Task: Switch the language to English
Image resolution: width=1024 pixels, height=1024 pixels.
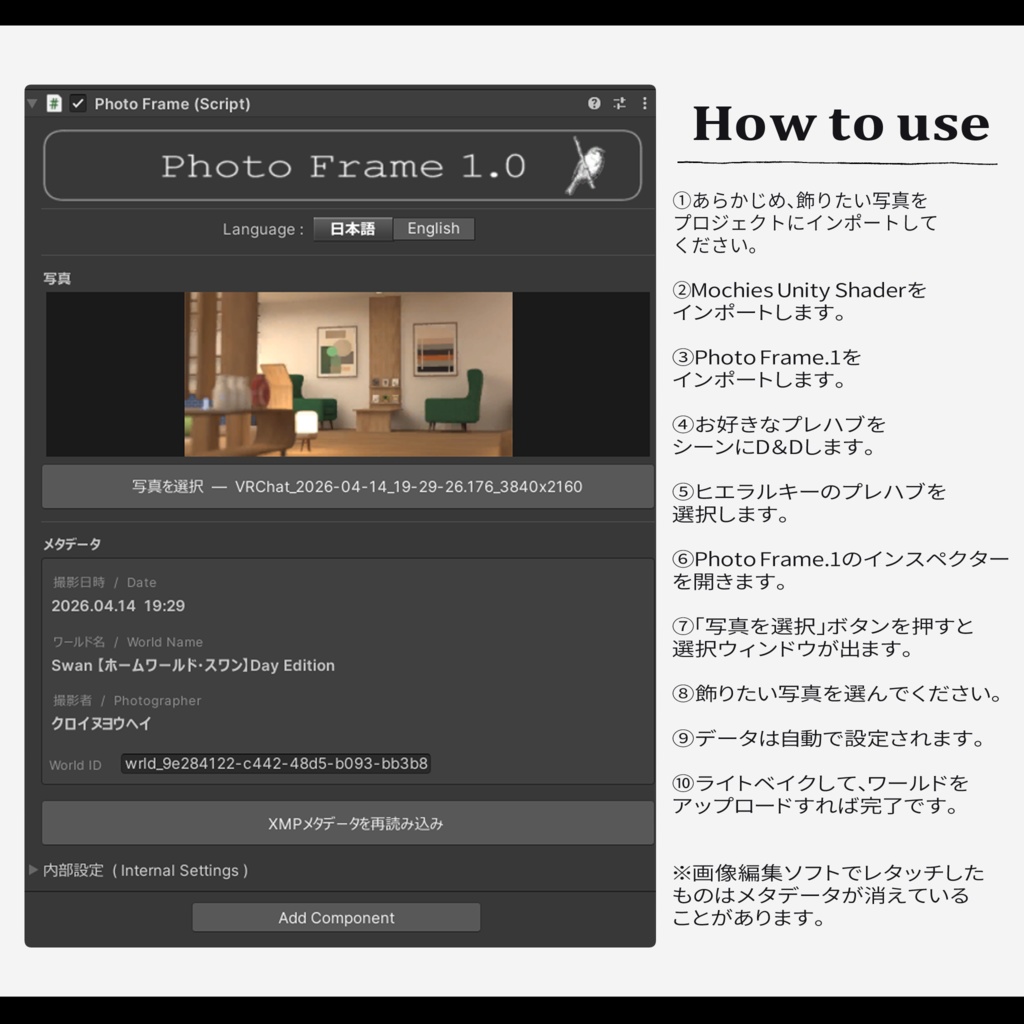Action: [x=433, y=228]
